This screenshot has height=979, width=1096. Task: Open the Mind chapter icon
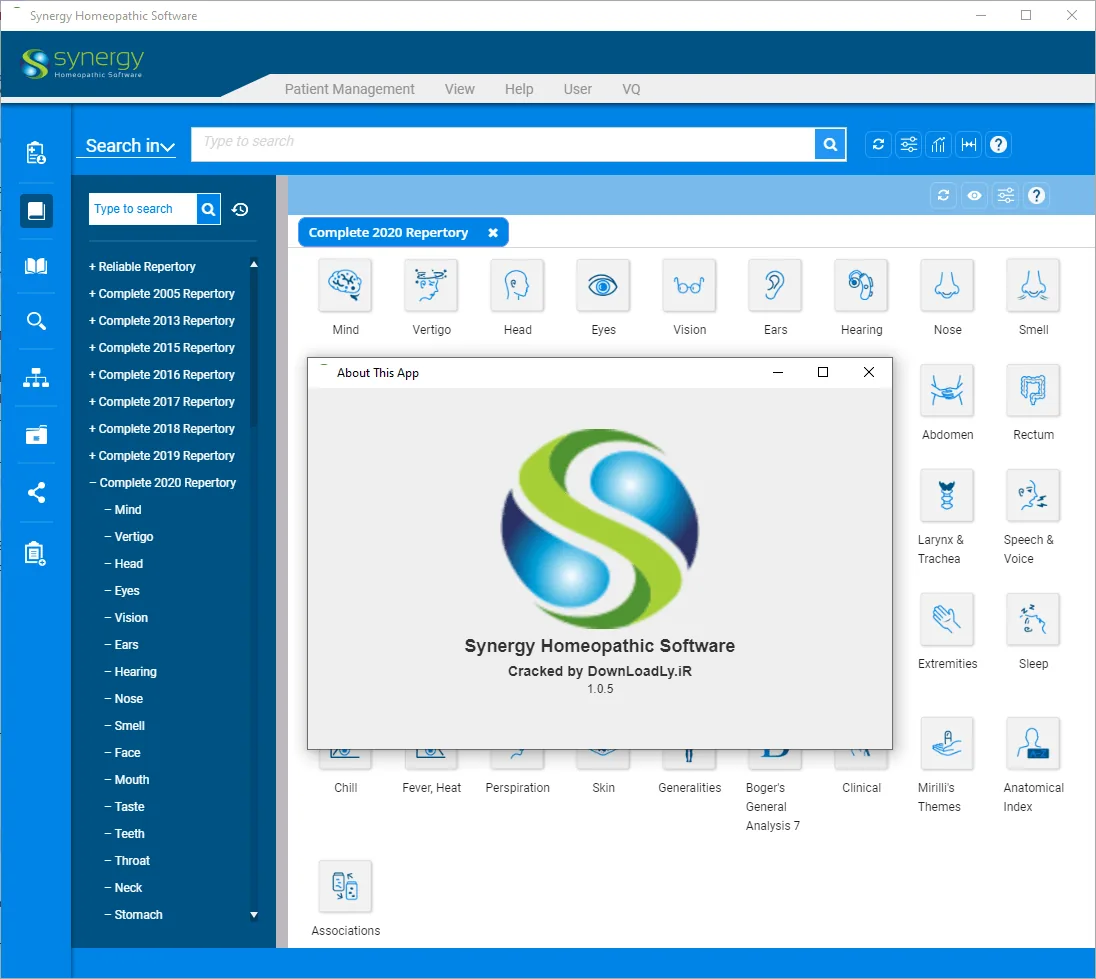coord(345,285)
